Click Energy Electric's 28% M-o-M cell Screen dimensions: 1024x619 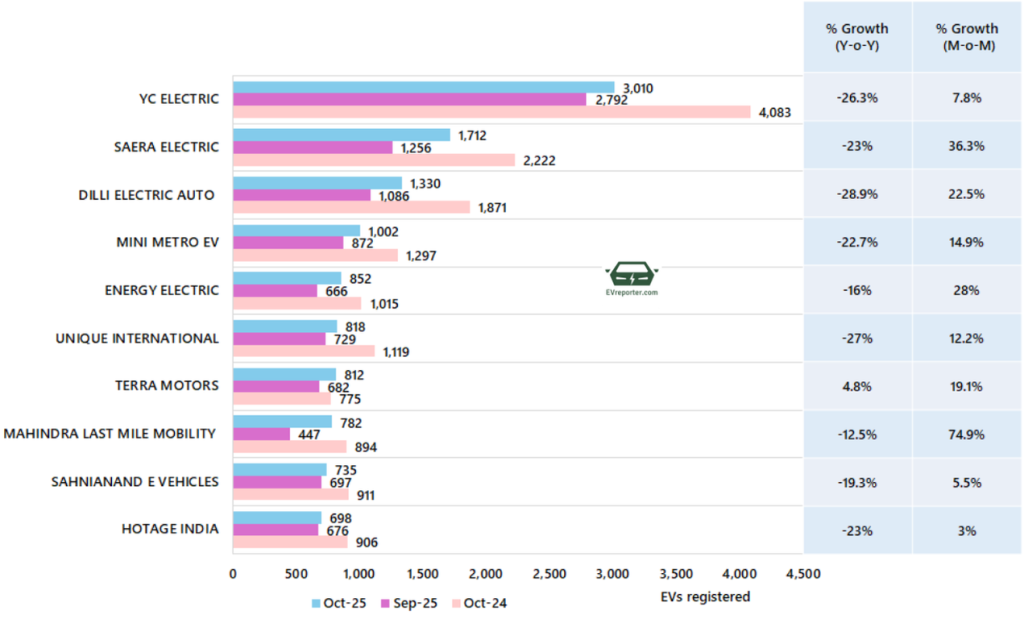pos(966,290)
